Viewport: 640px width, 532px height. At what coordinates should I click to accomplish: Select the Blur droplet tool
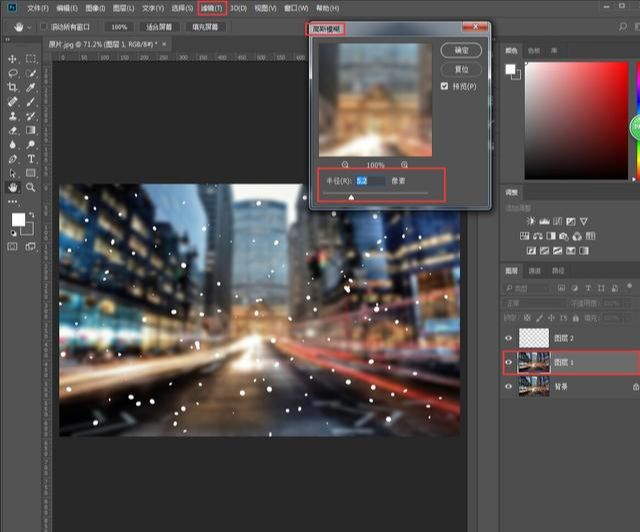12,145
